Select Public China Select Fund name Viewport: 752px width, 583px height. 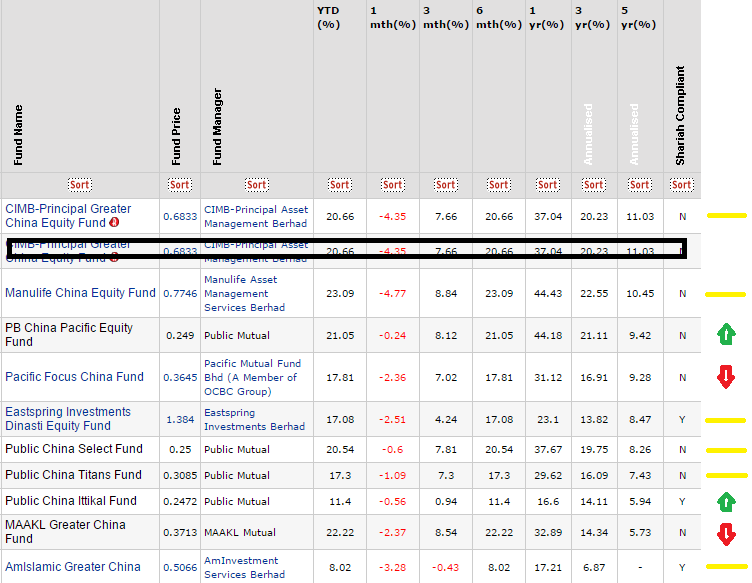(74, 449)
